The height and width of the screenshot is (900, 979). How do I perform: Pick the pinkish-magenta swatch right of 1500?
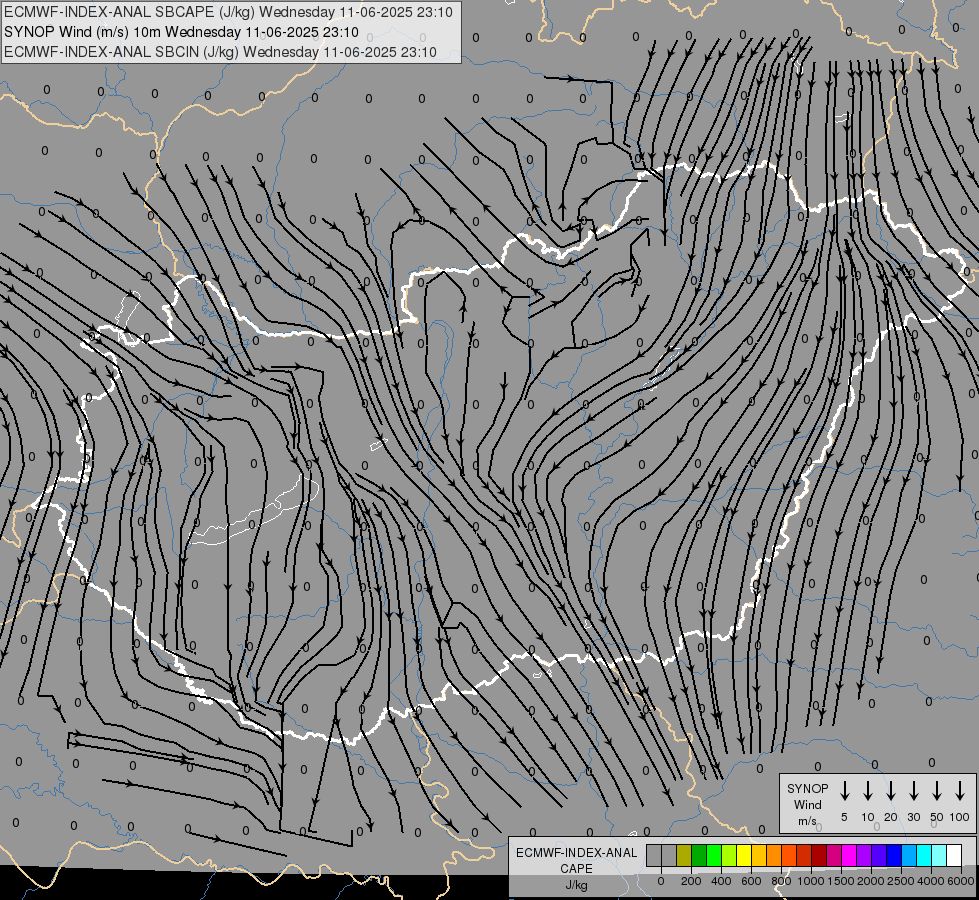tap(834, 855)
